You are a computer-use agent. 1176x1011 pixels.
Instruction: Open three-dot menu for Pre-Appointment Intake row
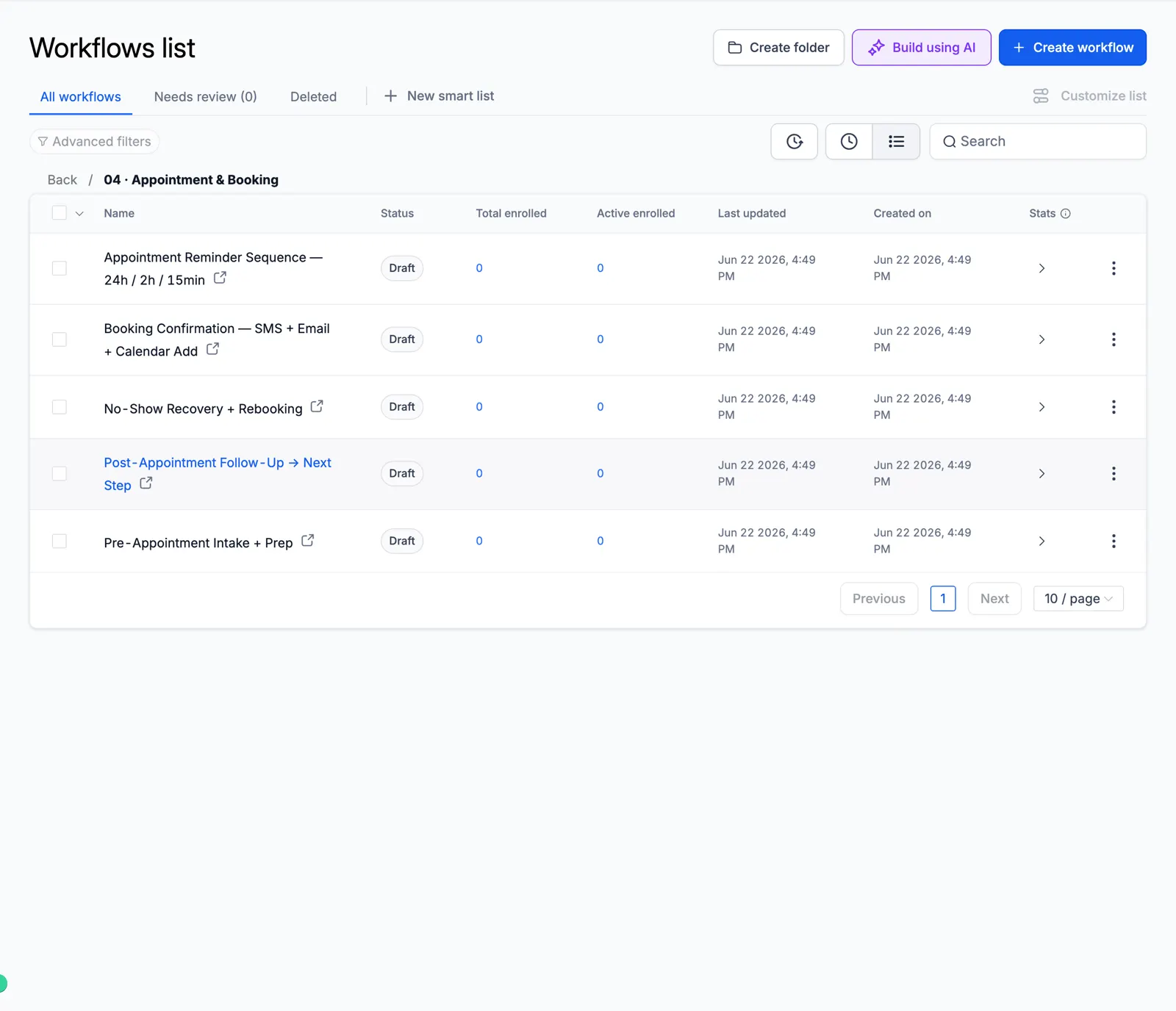(x=1114, y=542)
